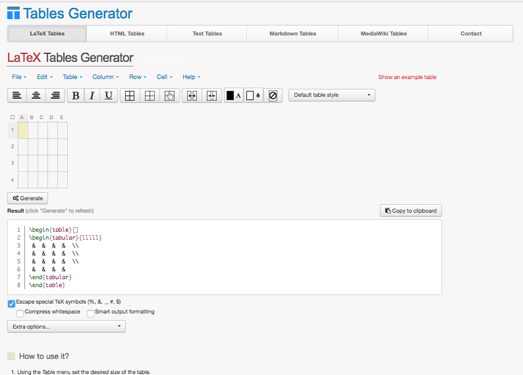Click the \begin{tabular} line in the result
Image resolution: width=523 pixels, height=375 pixels.
tap(65, 238)
